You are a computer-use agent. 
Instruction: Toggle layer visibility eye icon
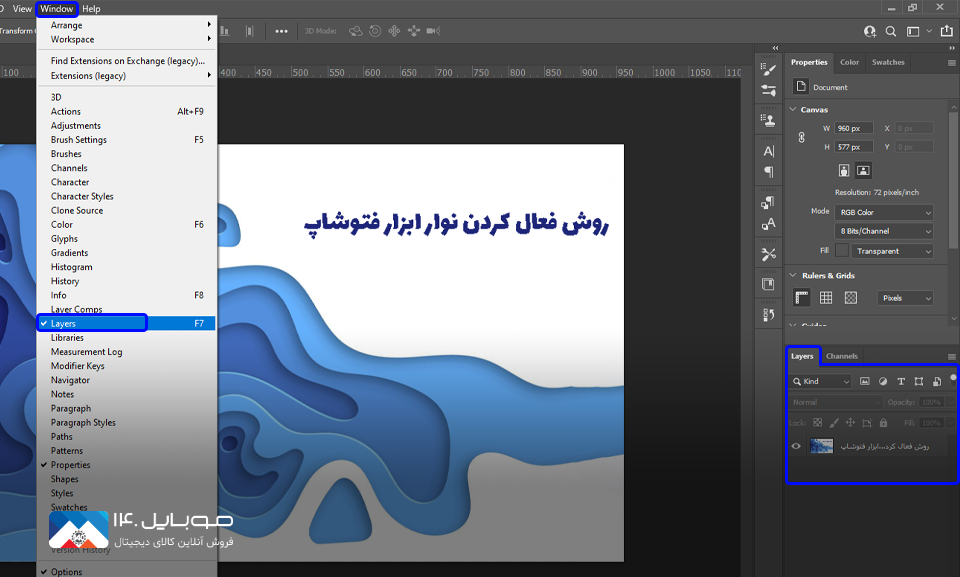coord(796,446)
